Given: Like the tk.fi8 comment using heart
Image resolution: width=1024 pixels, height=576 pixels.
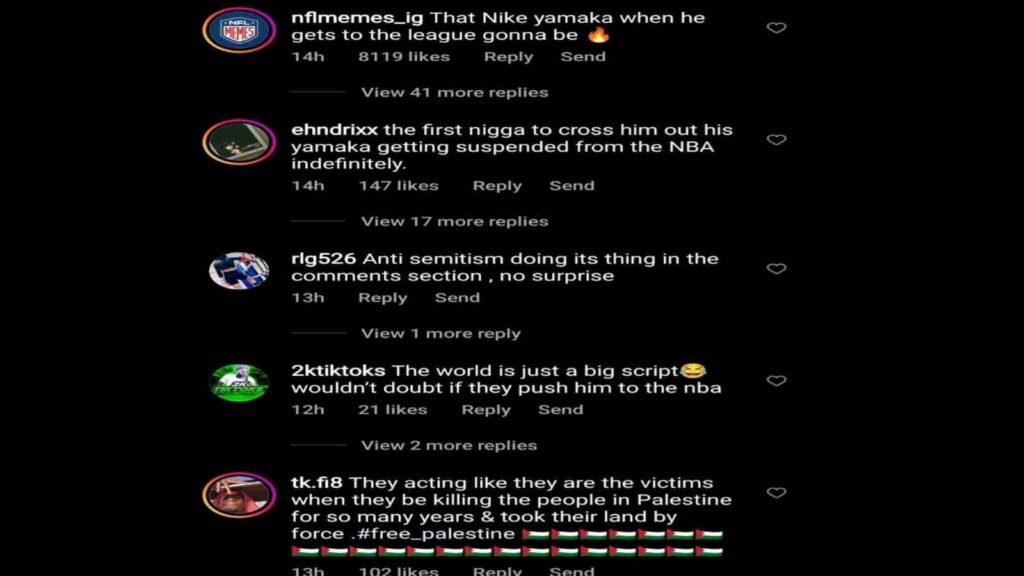Looking at the screenshot, I should [776, 492].
